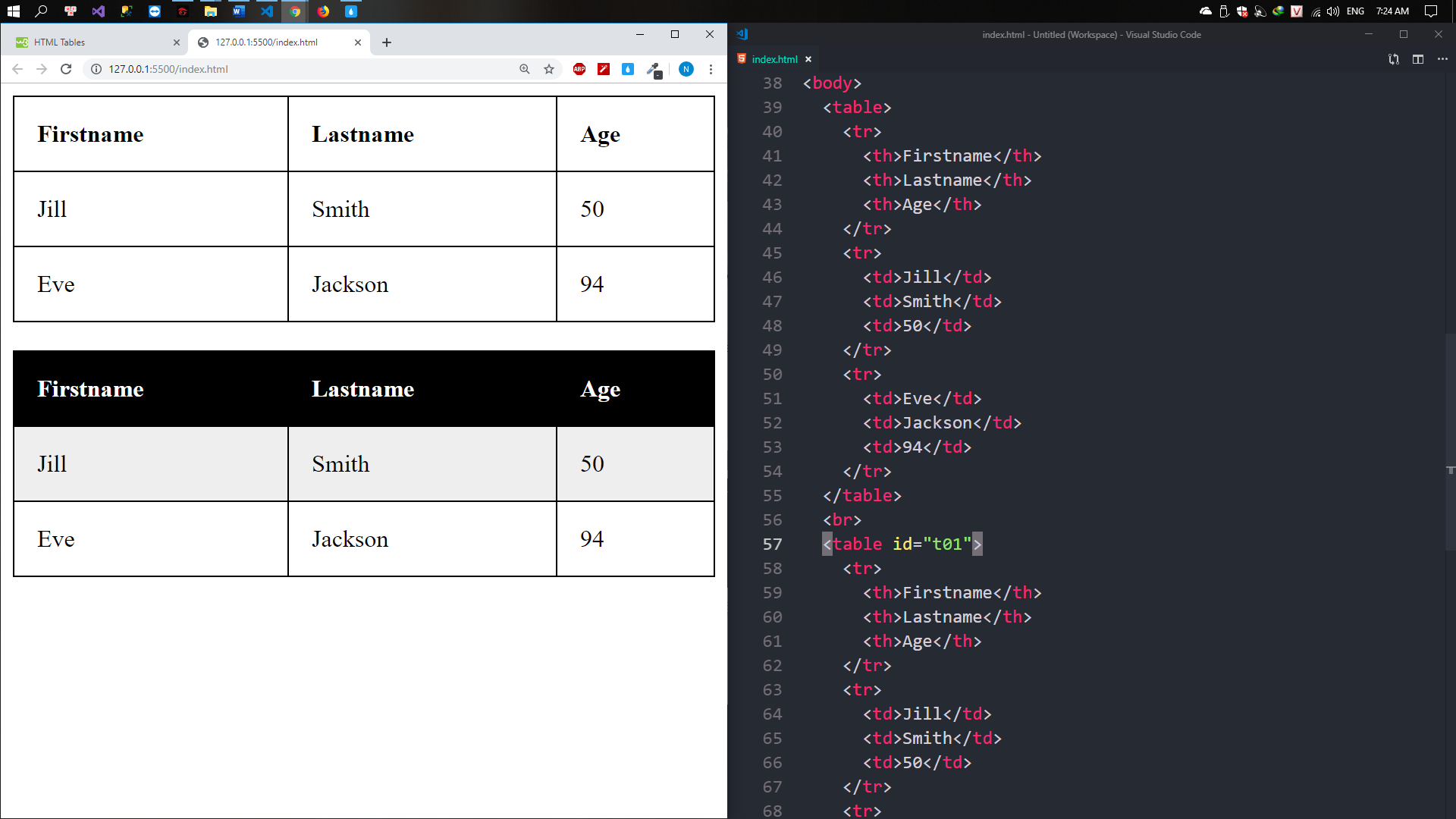The height and width of the screenshot is (819, 1456).
Task: Open the editor More Actions ellipsis menu
Action: coord(1442,59)
